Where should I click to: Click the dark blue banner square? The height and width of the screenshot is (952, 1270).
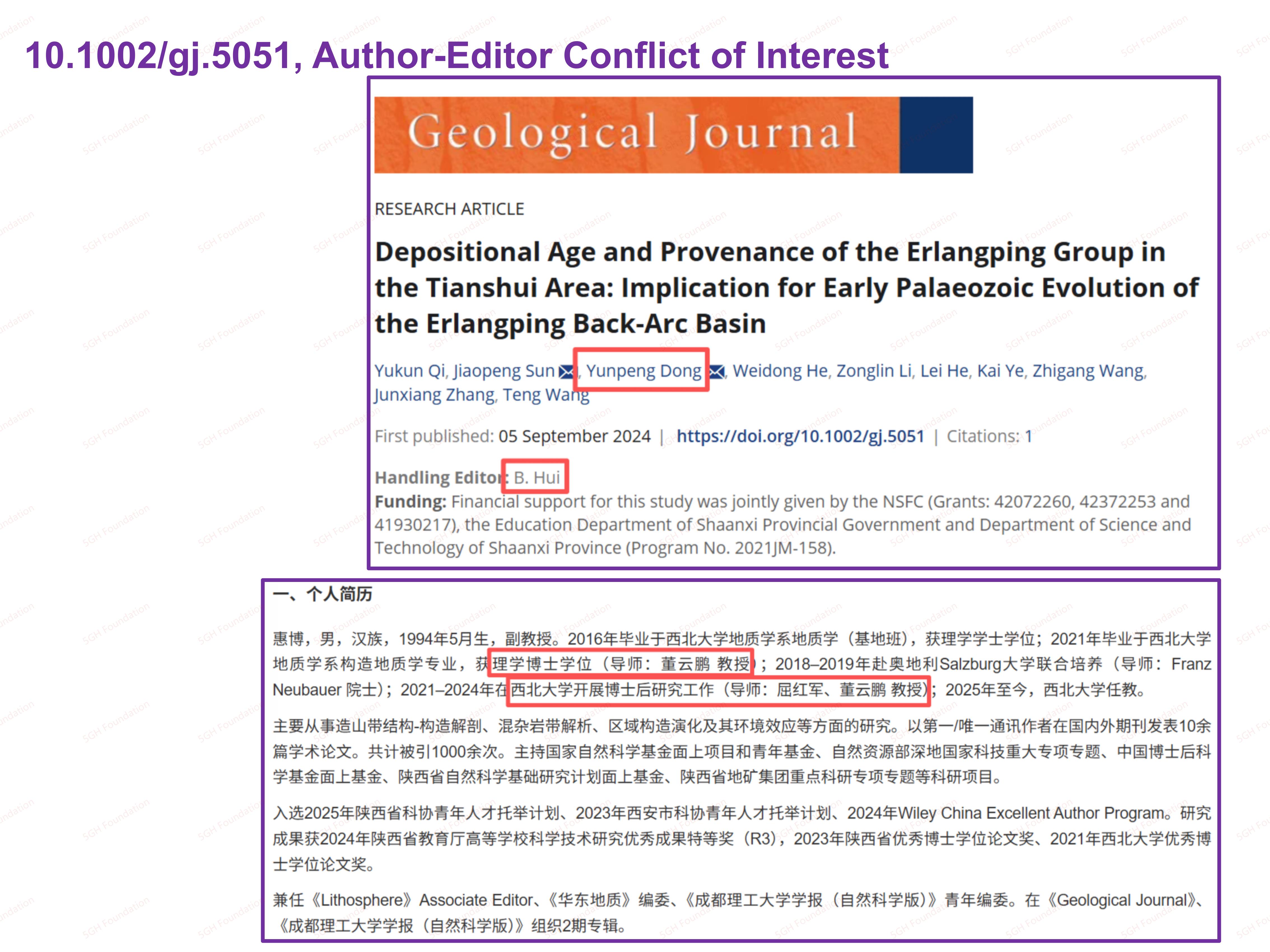tap(936, 135)
